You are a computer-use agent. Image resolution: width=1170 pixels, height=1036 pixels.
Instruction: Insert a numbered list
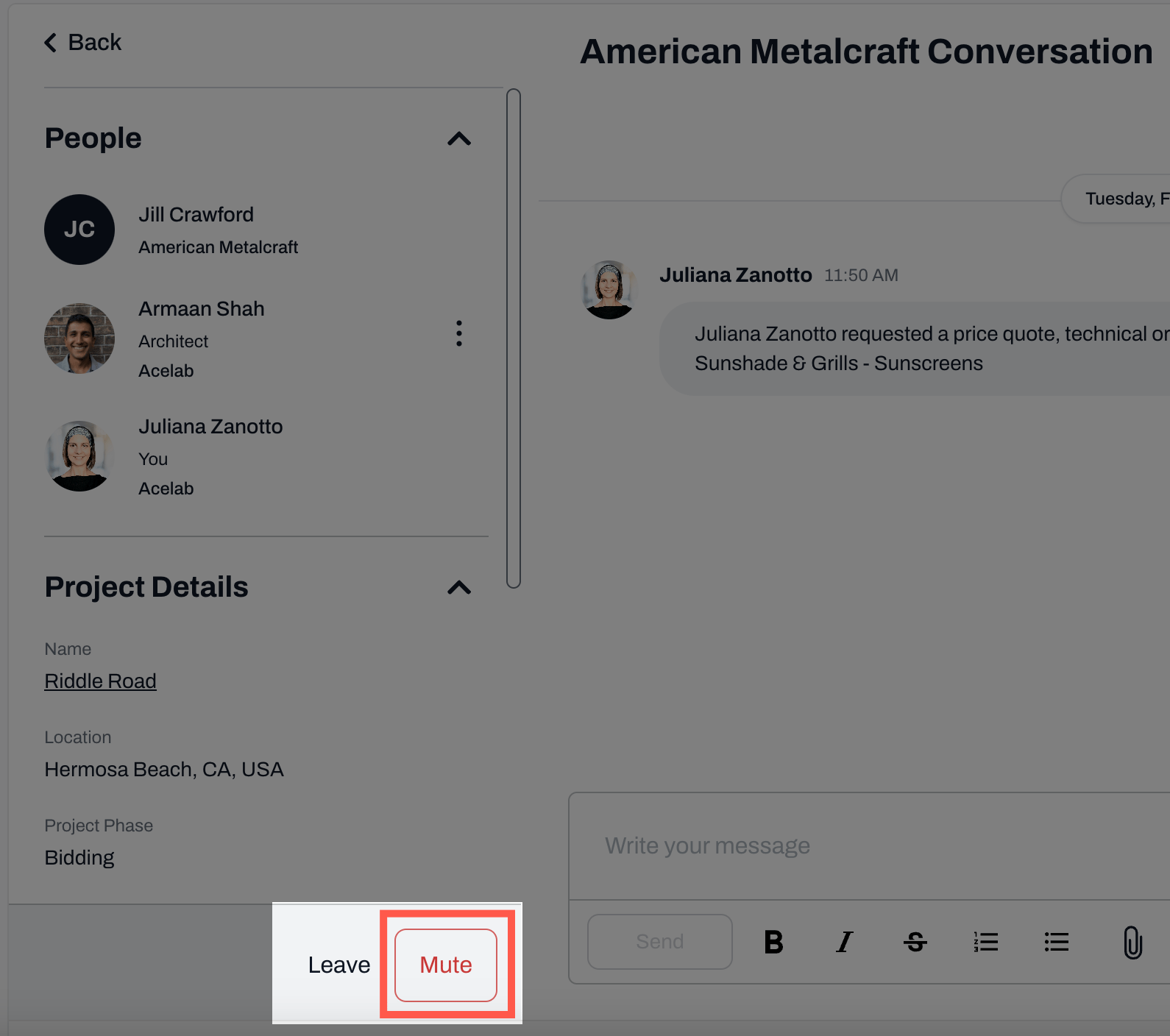click(985, 942)
